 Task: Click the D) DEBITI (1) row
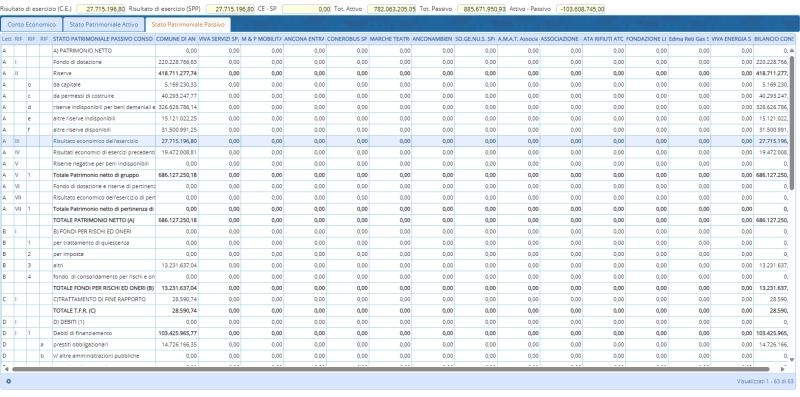tap(395, 321)
